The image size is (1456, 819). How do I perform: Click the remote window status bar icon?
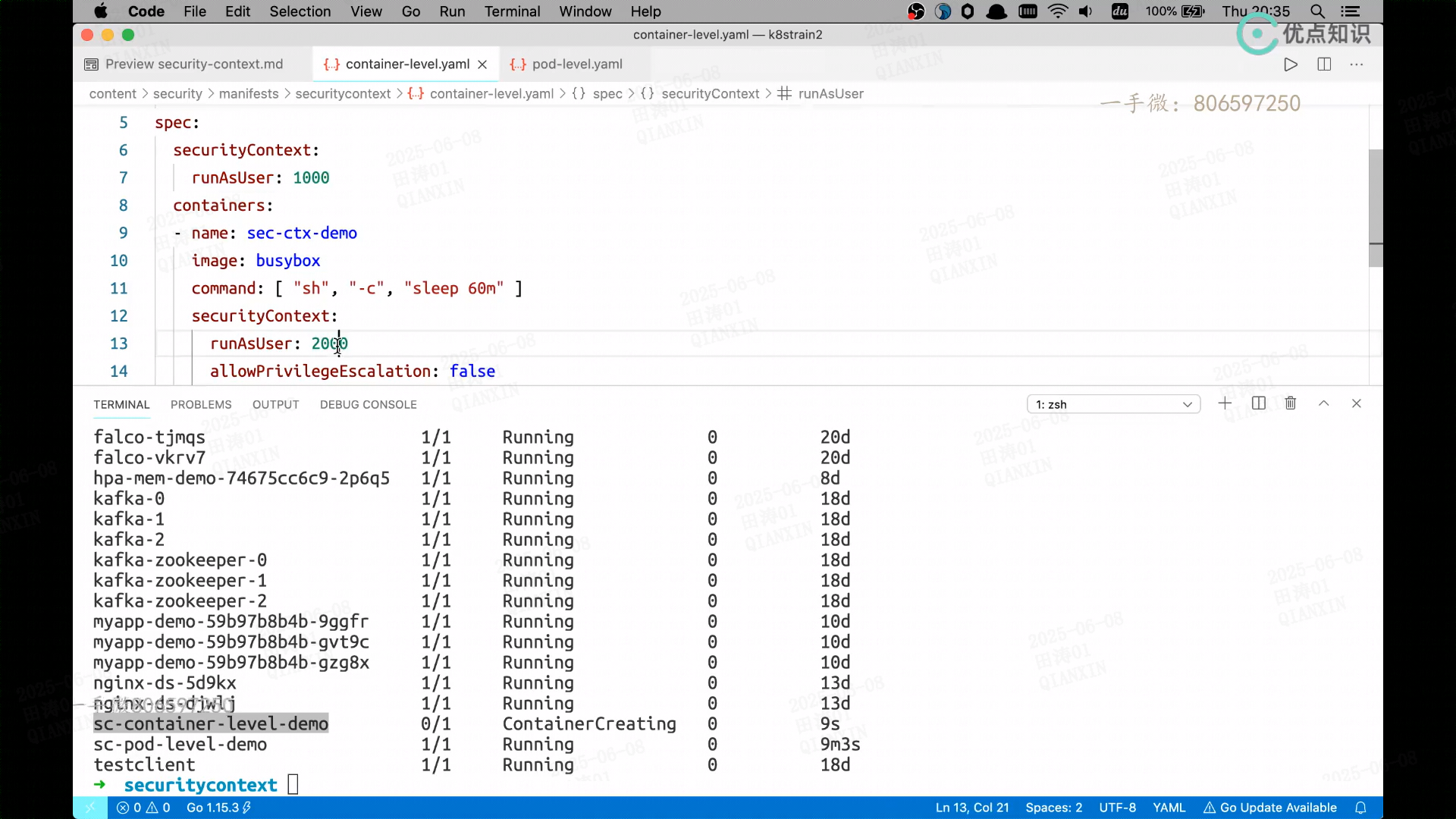tap(90, 808)
